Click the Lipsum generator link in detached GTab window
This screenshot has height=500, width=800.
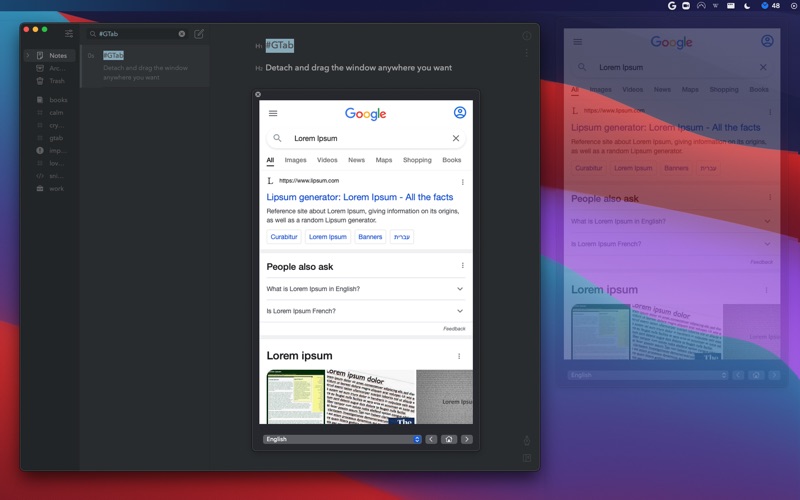click(x=665, y=128)
